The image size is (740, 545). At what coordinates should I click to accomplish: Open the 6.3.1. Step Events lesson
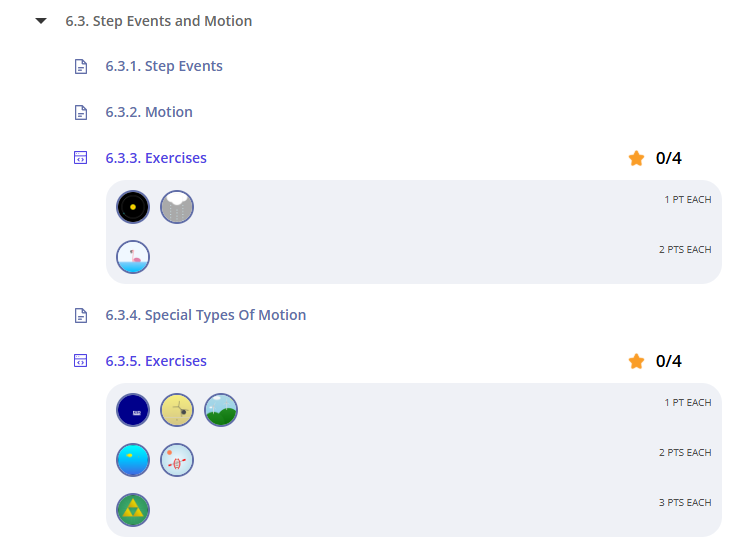point(164,67)
